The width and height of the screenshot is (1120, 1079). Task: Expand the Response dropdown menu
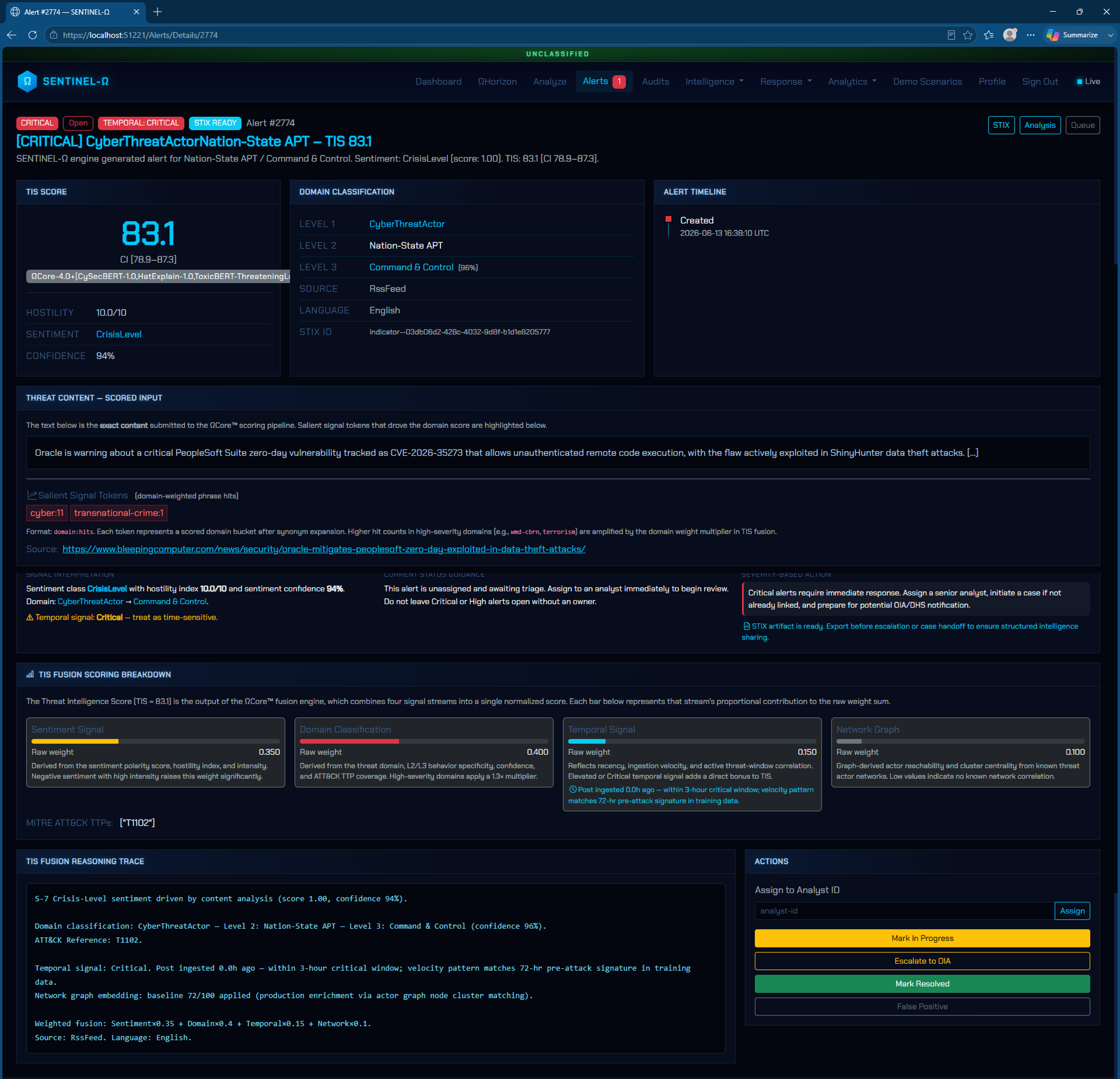click(786, 81)
